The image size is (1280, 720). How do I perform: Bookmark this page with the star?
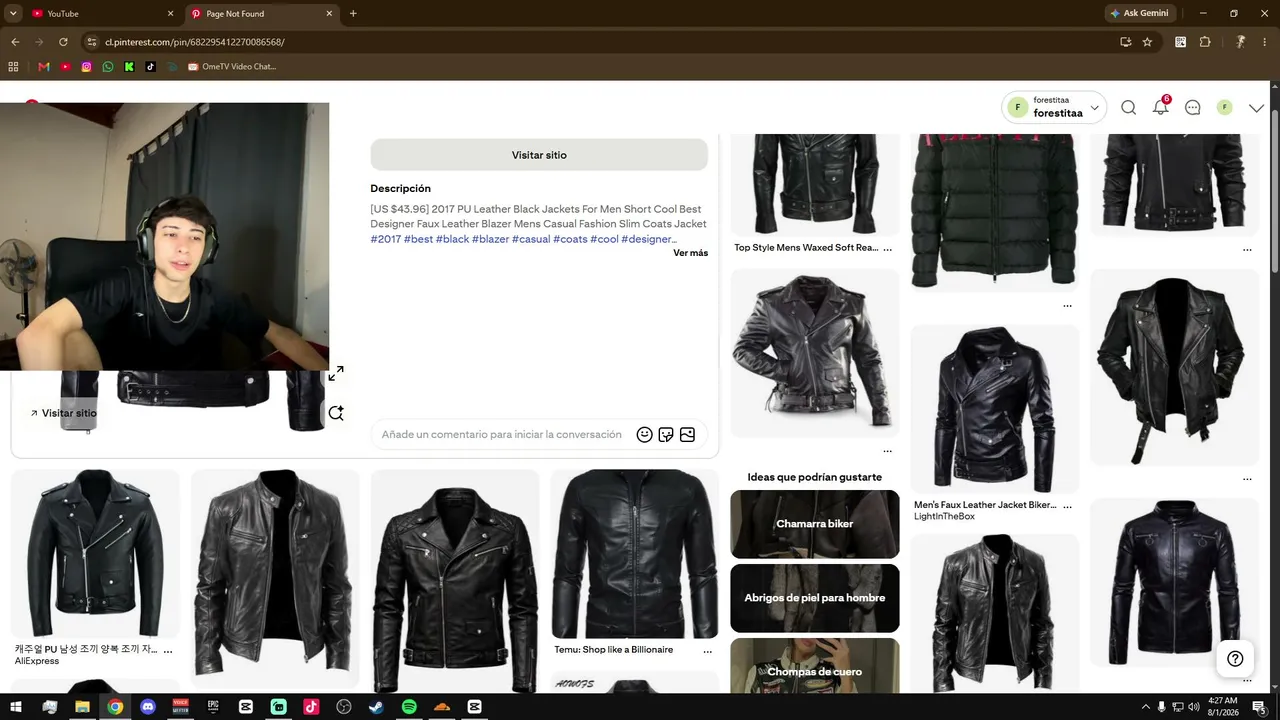(1147, 42)
